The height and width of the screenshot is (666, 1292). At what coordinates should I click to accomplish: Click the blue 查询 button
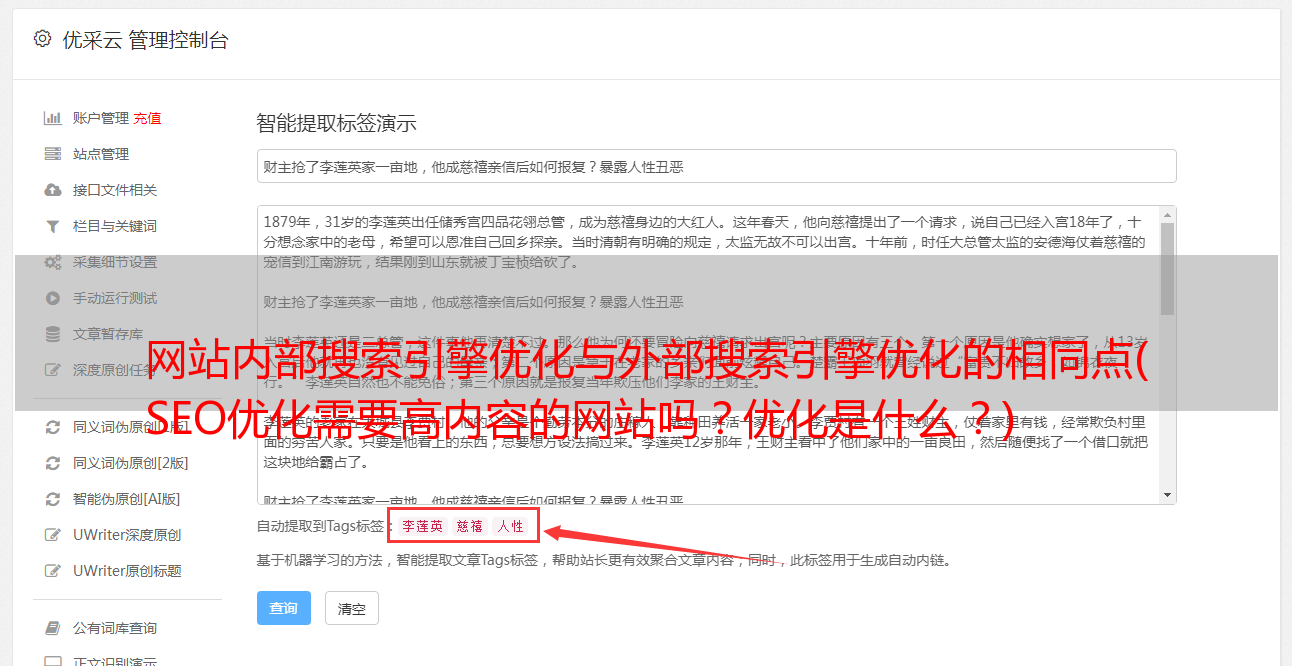point(284,608)
